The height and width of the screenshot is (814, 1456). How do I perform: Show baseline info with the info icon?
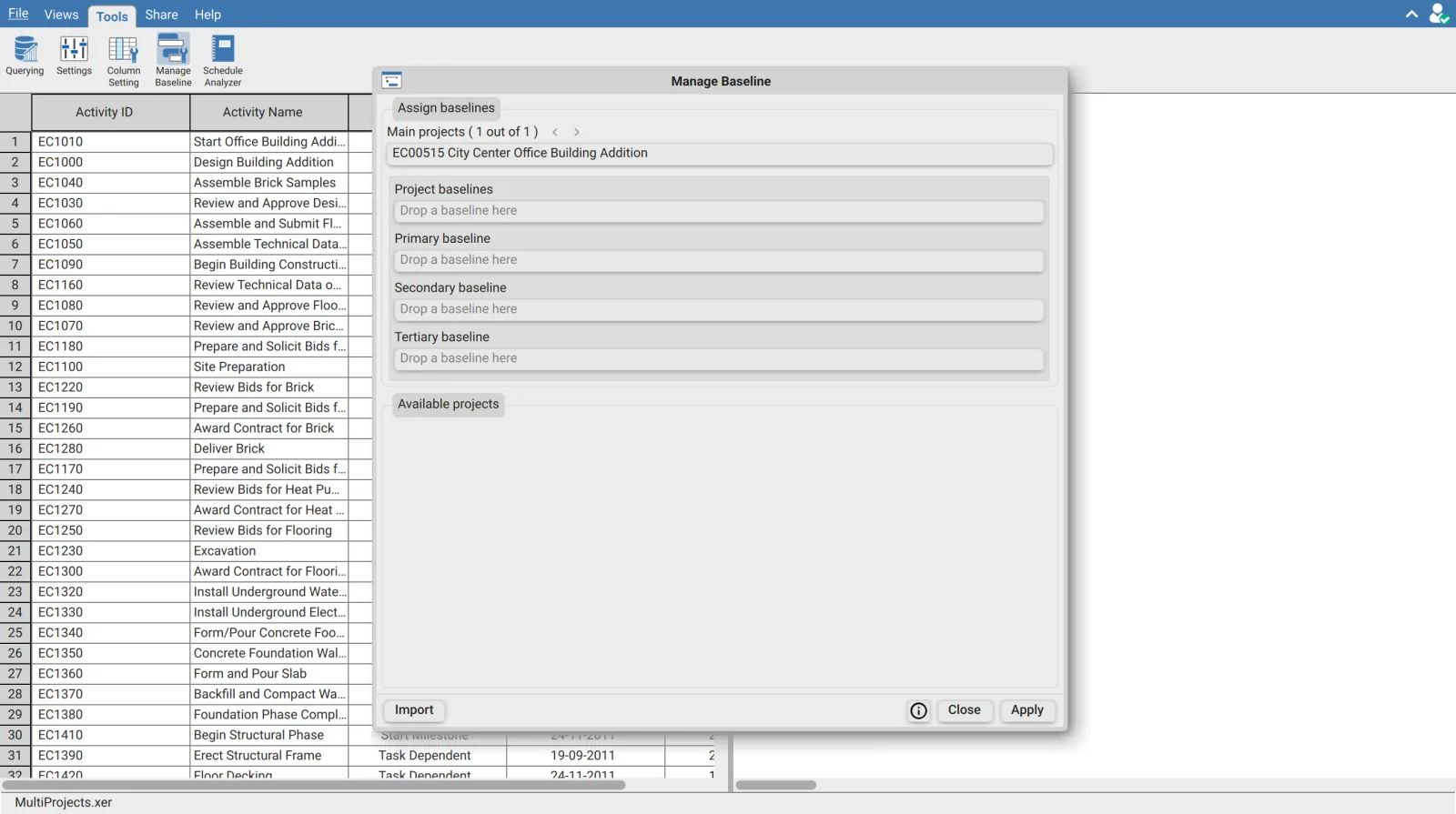pyautogui.click(x=919, y=710)
